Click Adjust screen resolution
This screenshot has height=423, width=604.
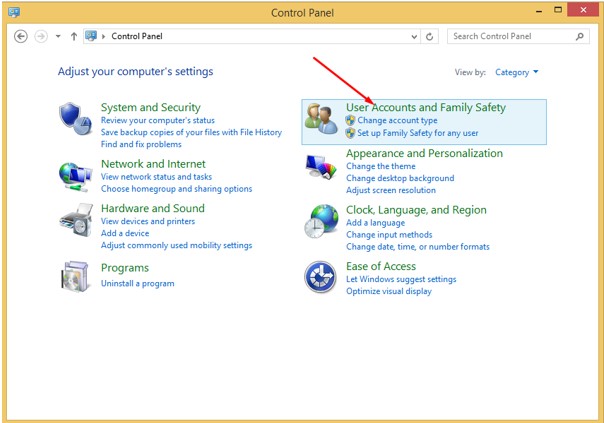[x=391, y=190]
